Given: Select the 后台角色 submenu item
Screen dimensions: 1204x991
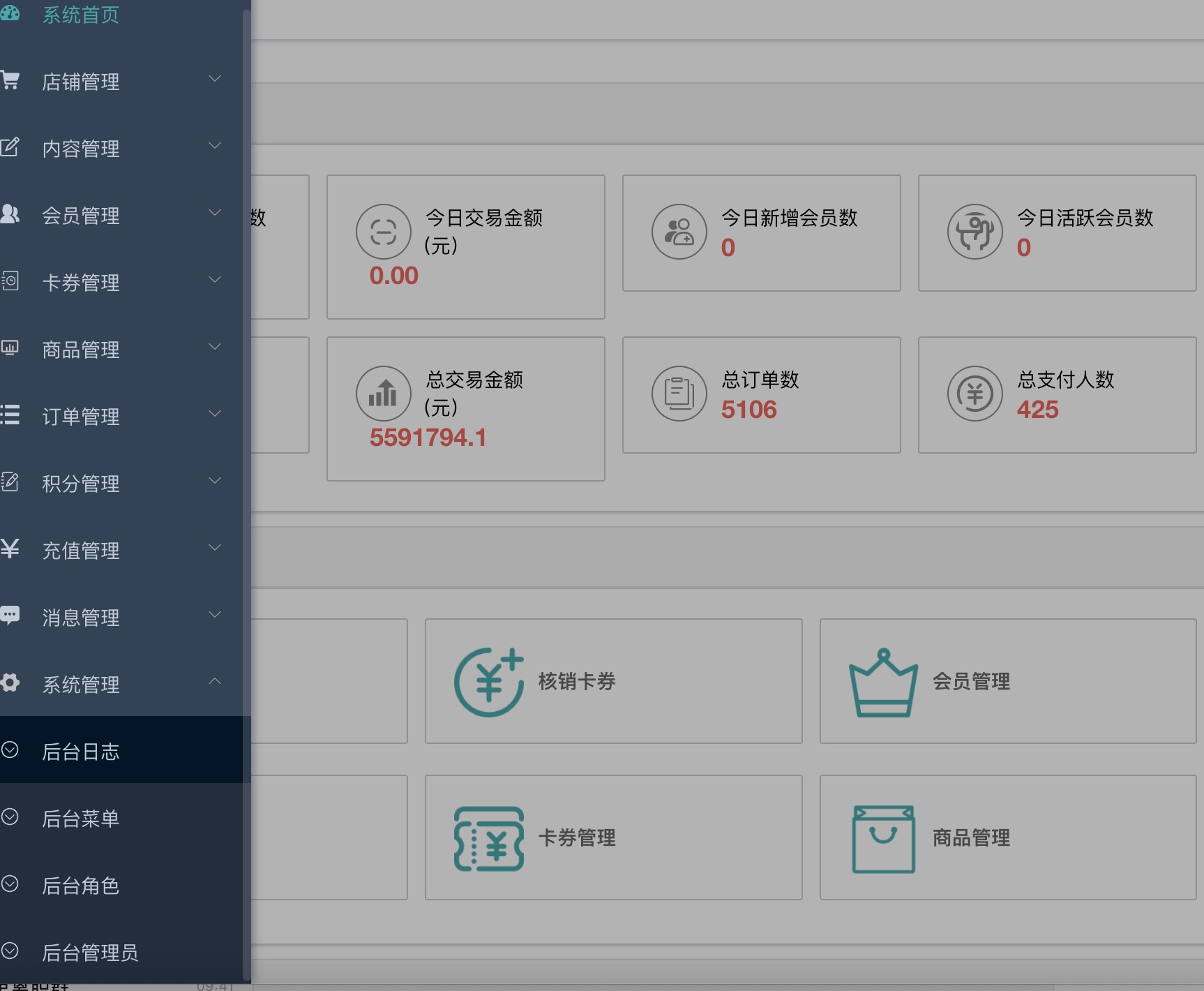Looking at the screenshot, I should coord(121,884).
